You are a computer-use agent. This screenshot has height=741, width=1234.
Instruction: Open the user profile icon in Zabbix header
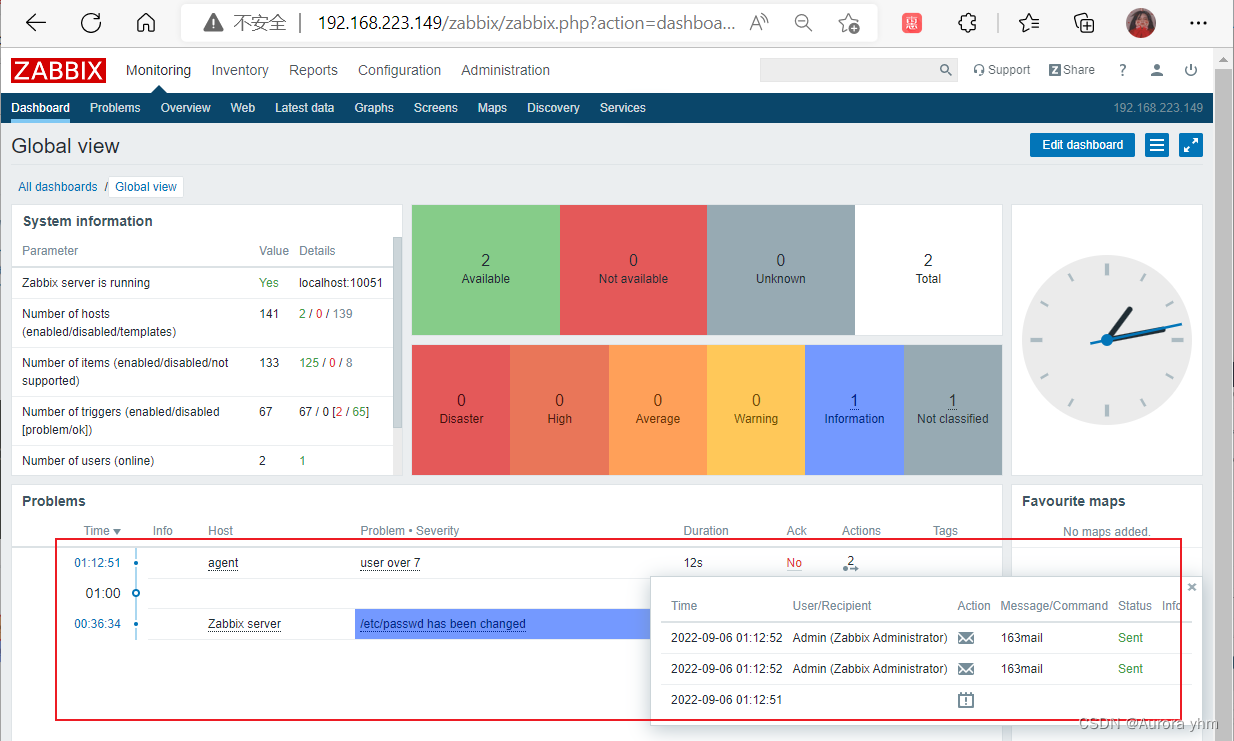pyautogui.click(x=1157, y=70)
